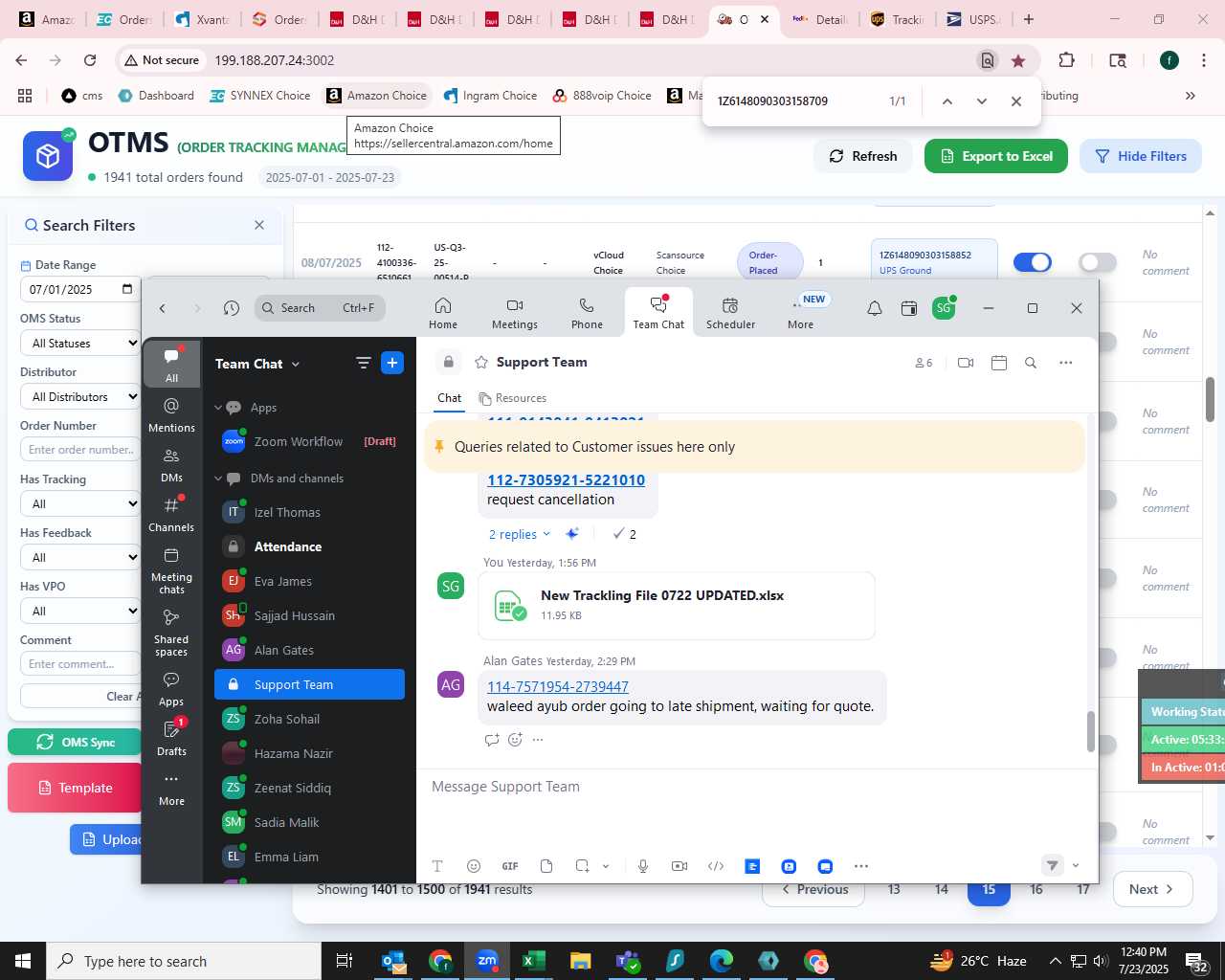Toggle the blue switch in the 1Z6148090303158852 row
Viewport: 1225px width, 980px height.
(1032, 262)
